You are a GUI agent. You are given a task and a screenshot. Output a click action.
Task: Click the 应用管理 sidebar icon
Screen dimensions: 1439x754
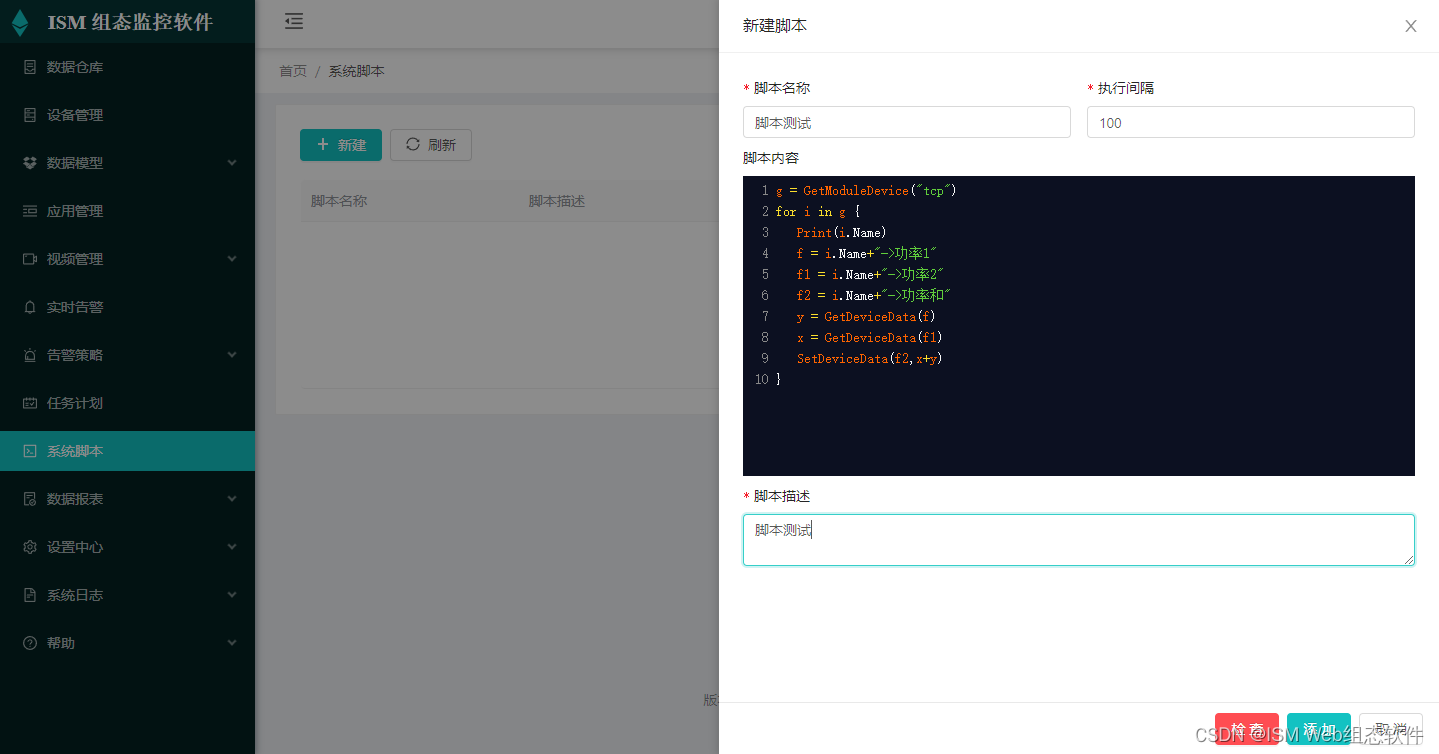coord(30,211)
